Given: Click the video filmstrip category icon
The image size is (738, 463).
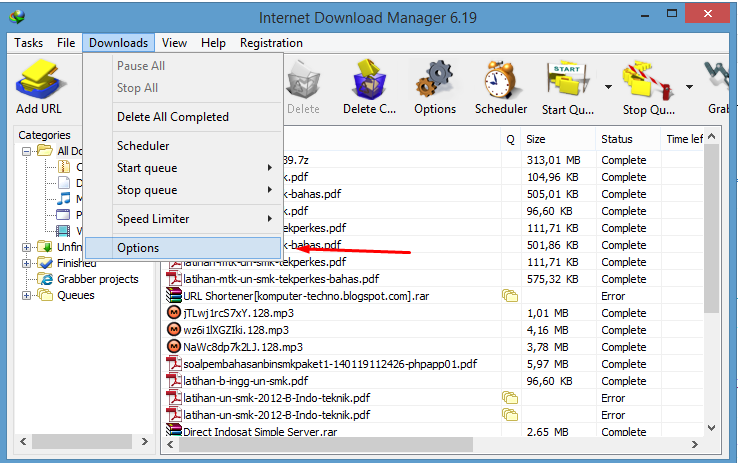Looking at the screenshot, I should (x=64, y=231).
